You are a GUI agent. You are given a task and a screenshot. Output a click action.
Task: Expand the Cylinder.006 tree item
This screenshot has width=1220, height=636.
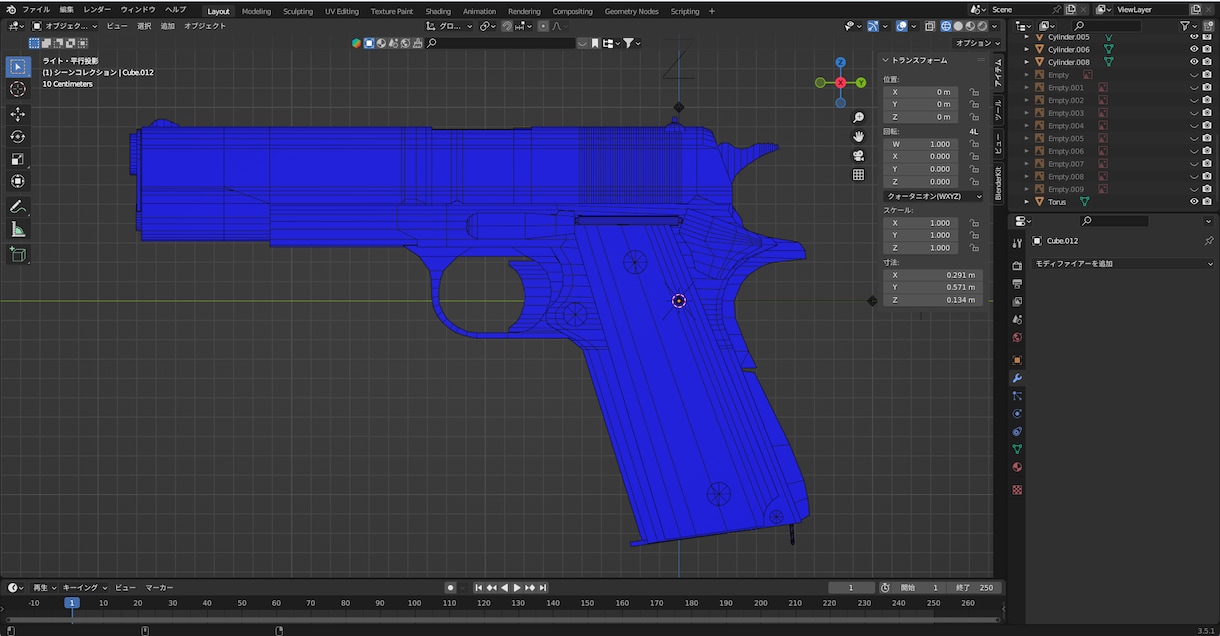point(1027,49)
